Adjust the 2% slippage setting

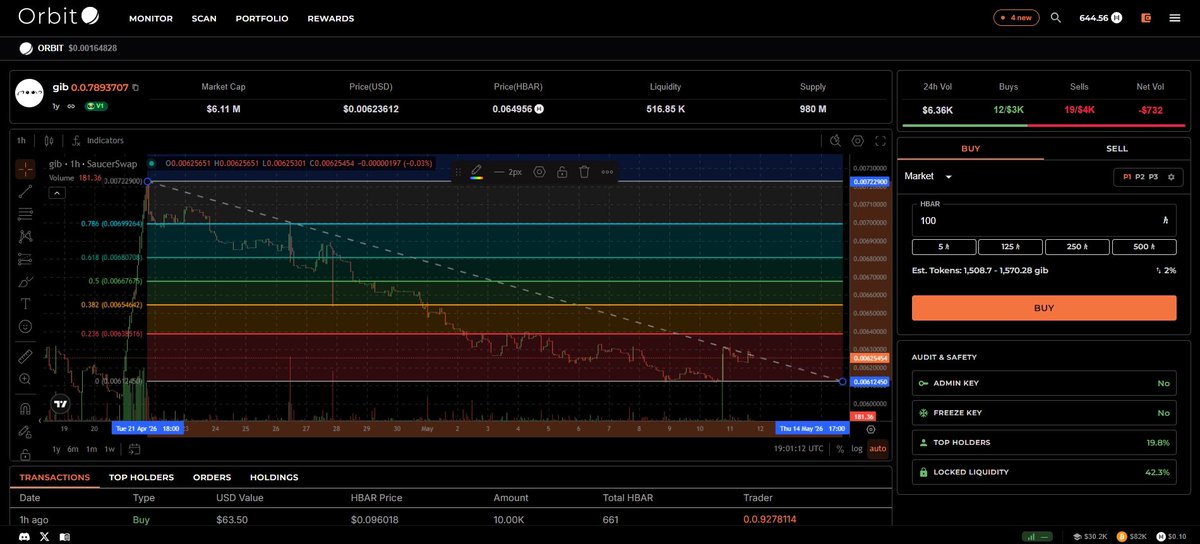click(x=1165, y=270)
